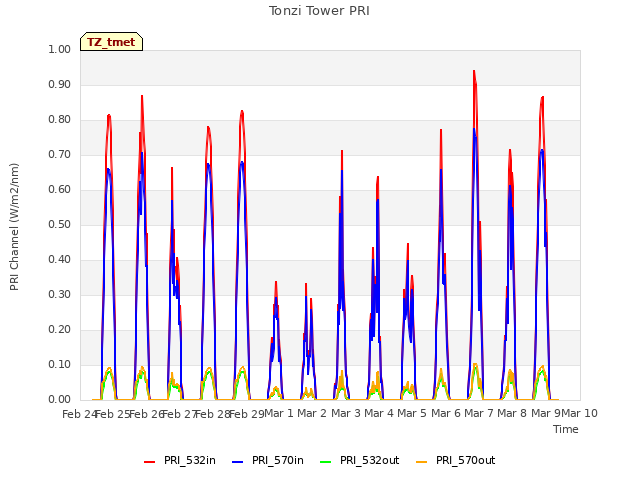Click the orange PRI_570out legend swatch
This screenshot has height=480, width=640.
click(422, 462)
